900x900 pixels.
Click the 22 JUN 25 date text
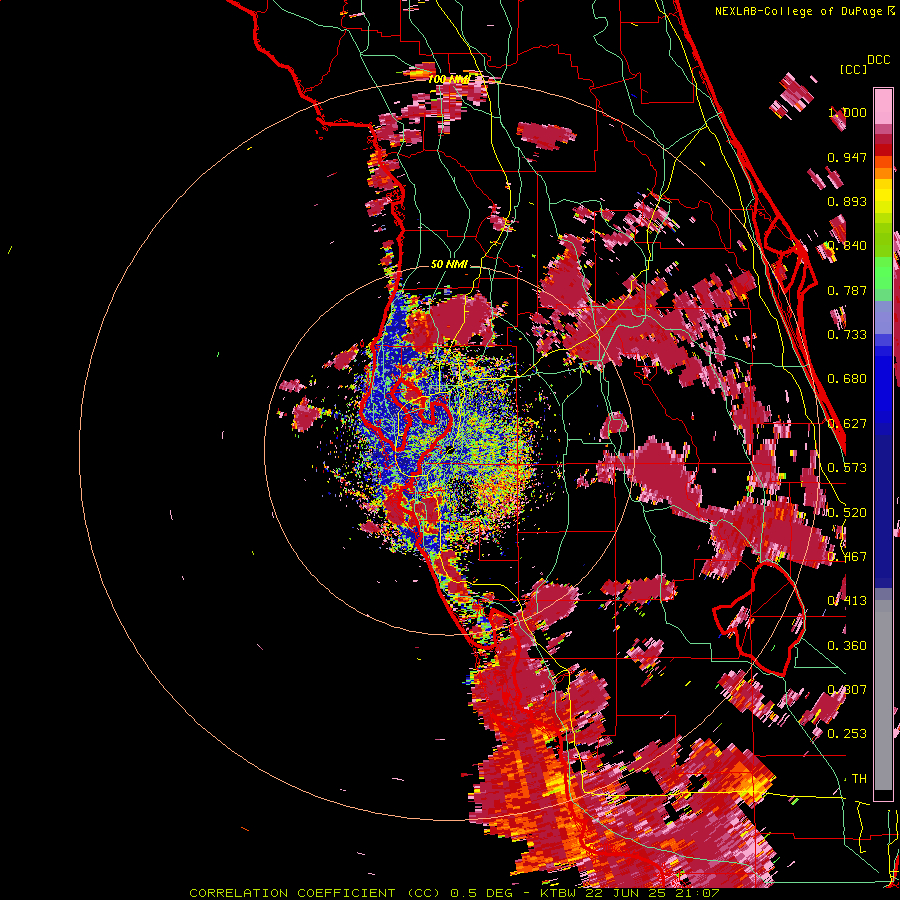(628, 893)
